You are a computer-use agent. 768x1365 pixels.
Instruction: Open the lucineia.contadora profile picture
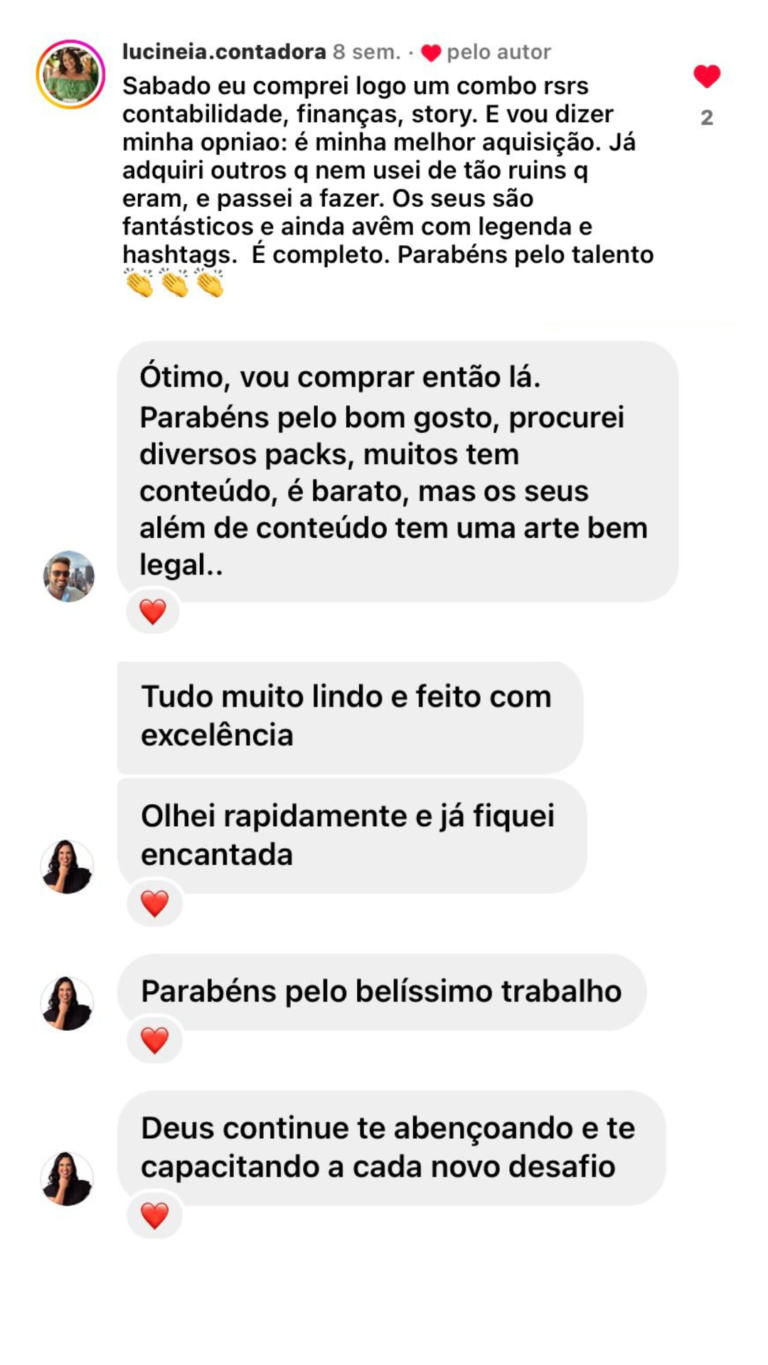(71, 75)
